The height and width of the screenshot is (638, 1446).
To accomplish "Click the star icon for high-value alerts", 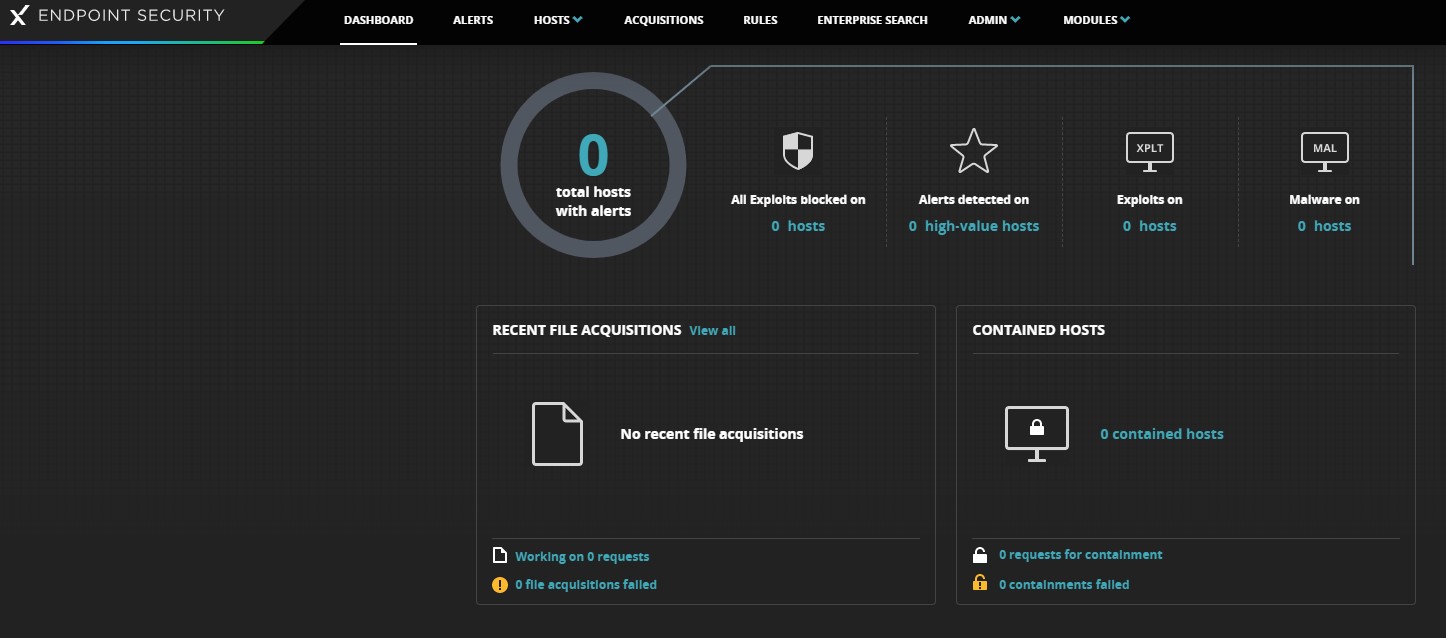I will 973,151.
